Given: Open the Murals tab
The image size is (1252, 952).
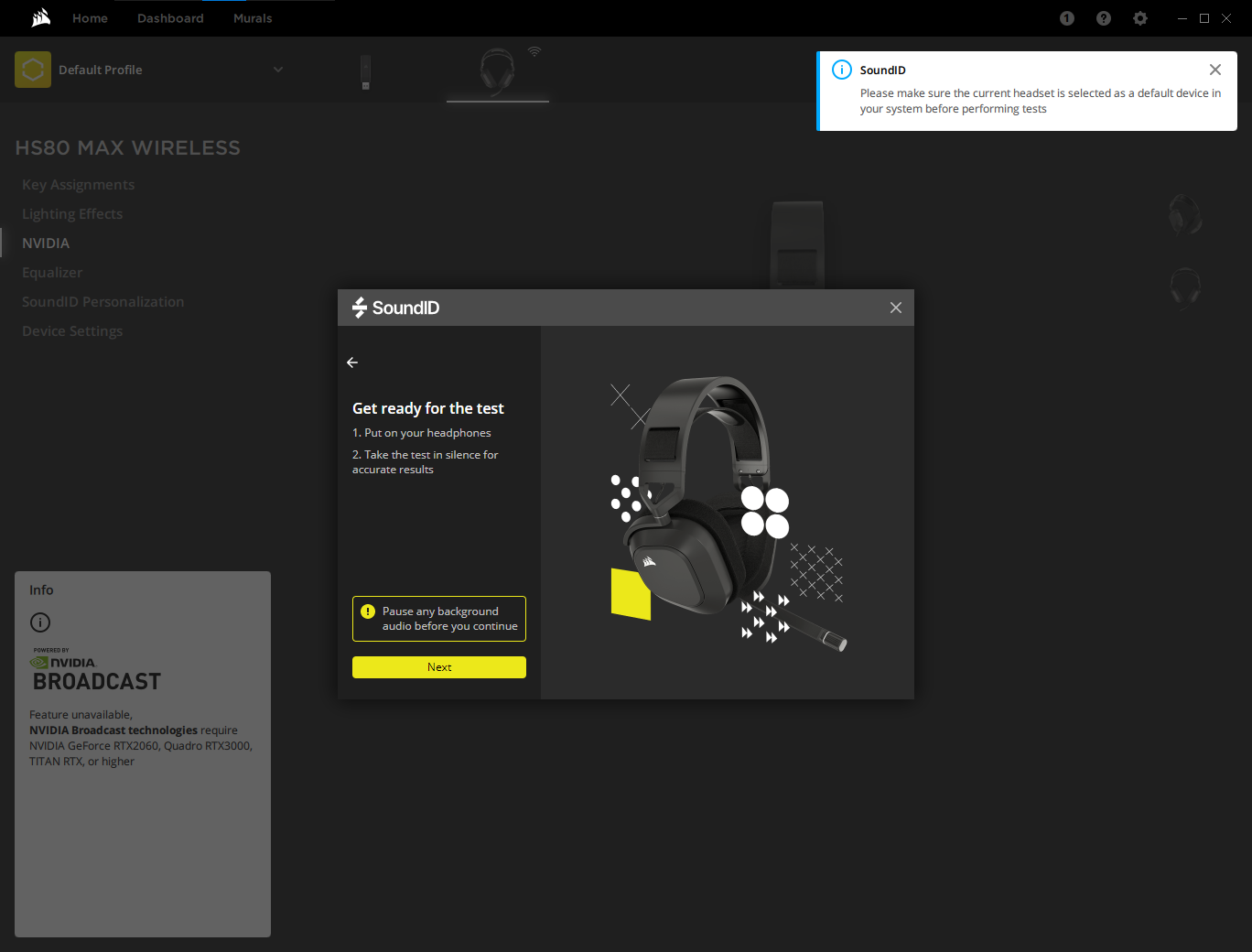Looking at the screenshot, I should pos(253,18).
